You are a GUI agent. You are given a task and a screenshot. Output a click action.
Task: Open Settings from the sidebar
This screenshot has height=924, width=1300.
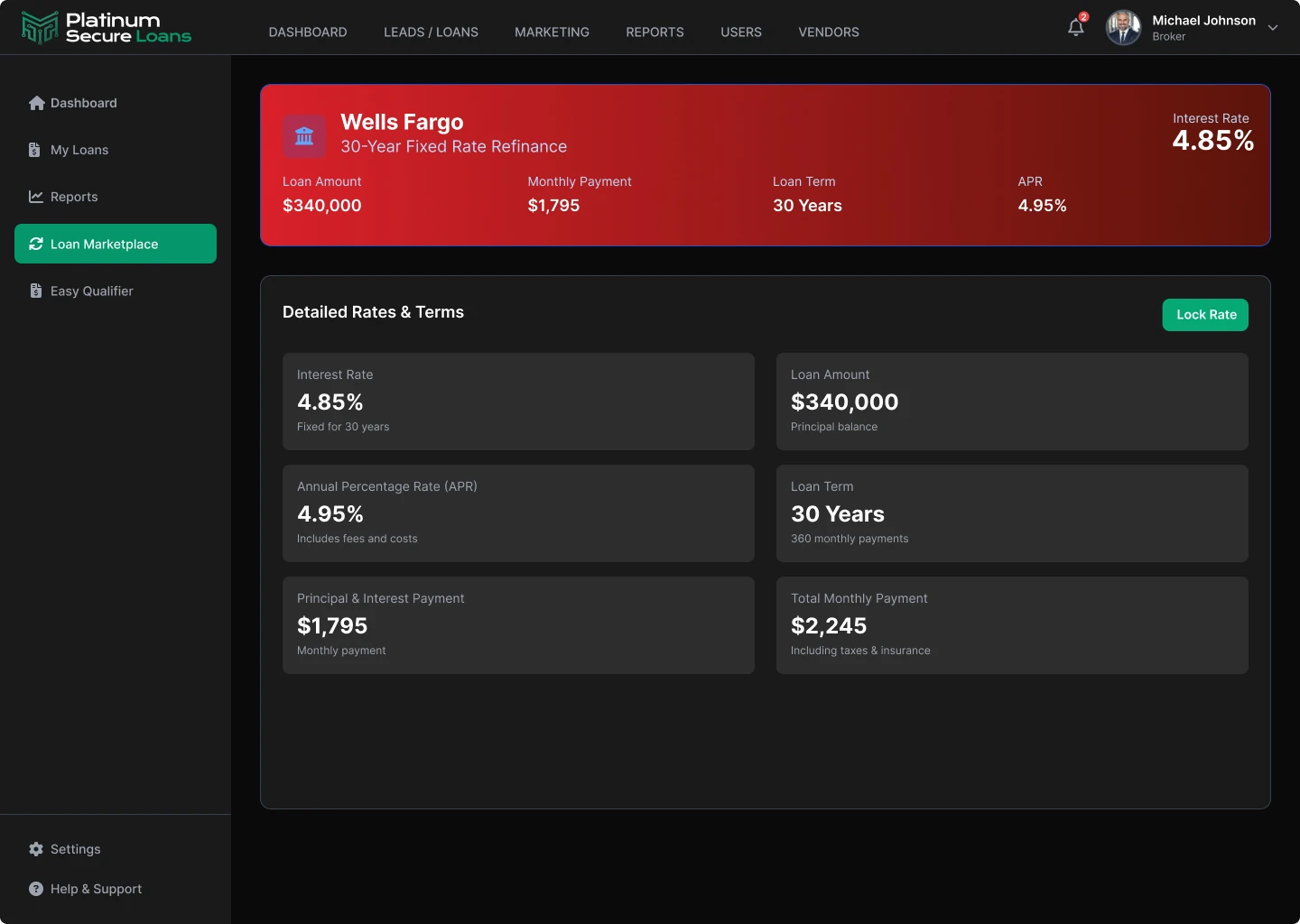pyautogui.click(x=116, y=849)
